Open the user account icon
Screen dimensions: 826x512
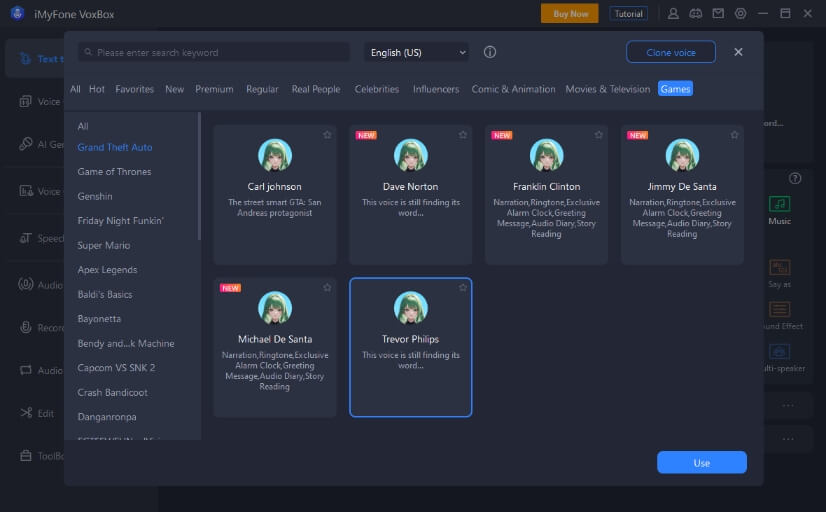coord(673,14)
